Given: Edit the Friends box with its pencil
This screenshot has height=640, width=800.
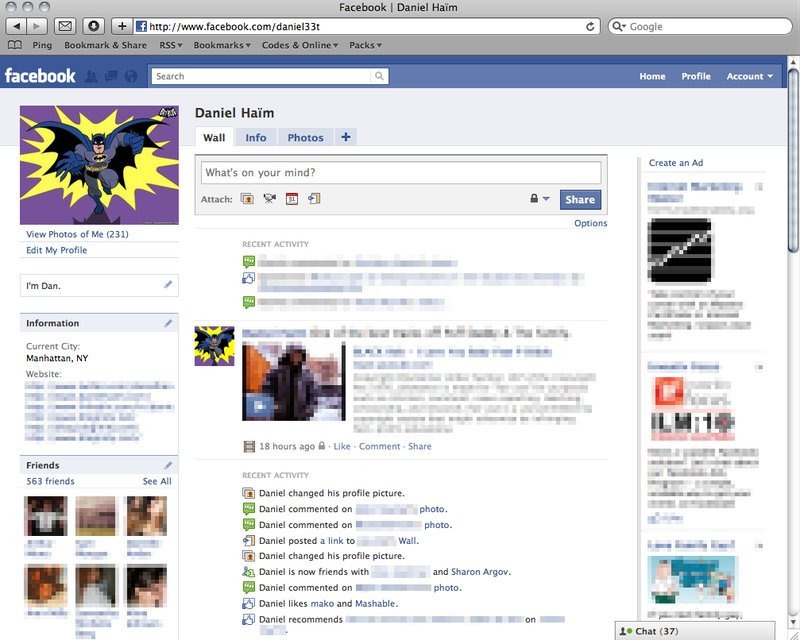Looking at the screenshot, I should pyautogui.click(x=168, y=465).
